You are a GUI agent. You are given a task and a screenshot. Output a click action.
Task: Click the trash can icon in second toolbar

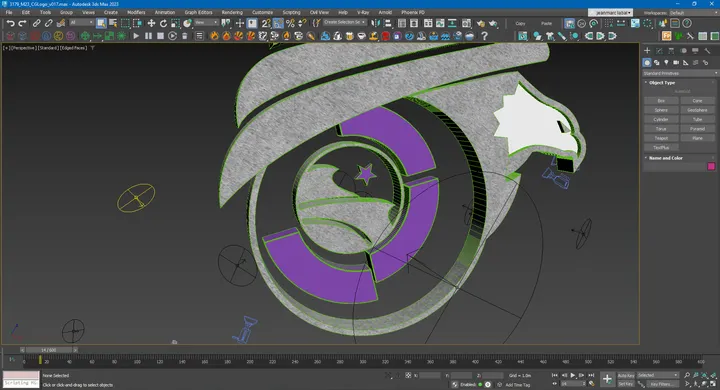(x=185, y=36)
